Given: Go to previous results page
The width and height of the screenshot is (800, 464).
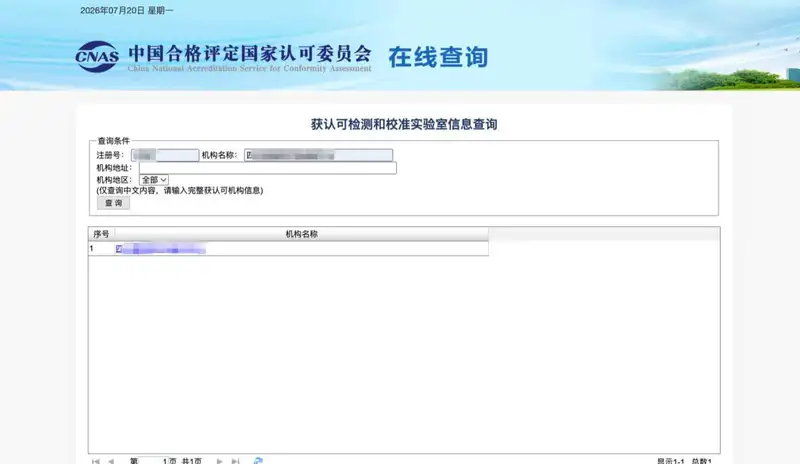Looking at the screenshot, I should point(111,461).
